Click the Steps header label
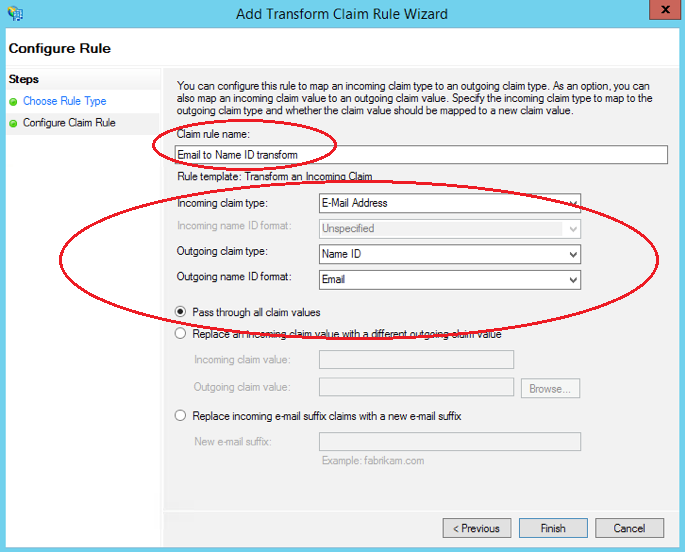 click(x=24, y=79)
